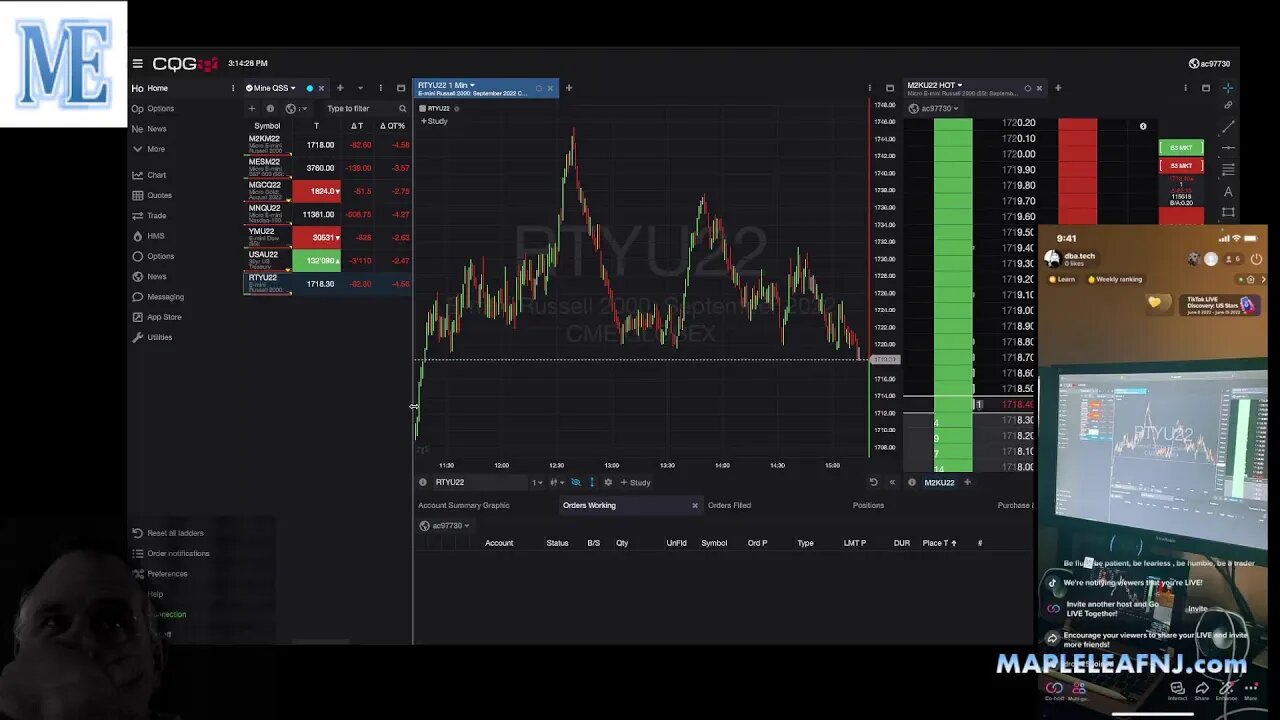Image resolution: width=1280 pixels, height=720 pixels.
Task: Sort by the Place T column header
Action: coord(939,543)
